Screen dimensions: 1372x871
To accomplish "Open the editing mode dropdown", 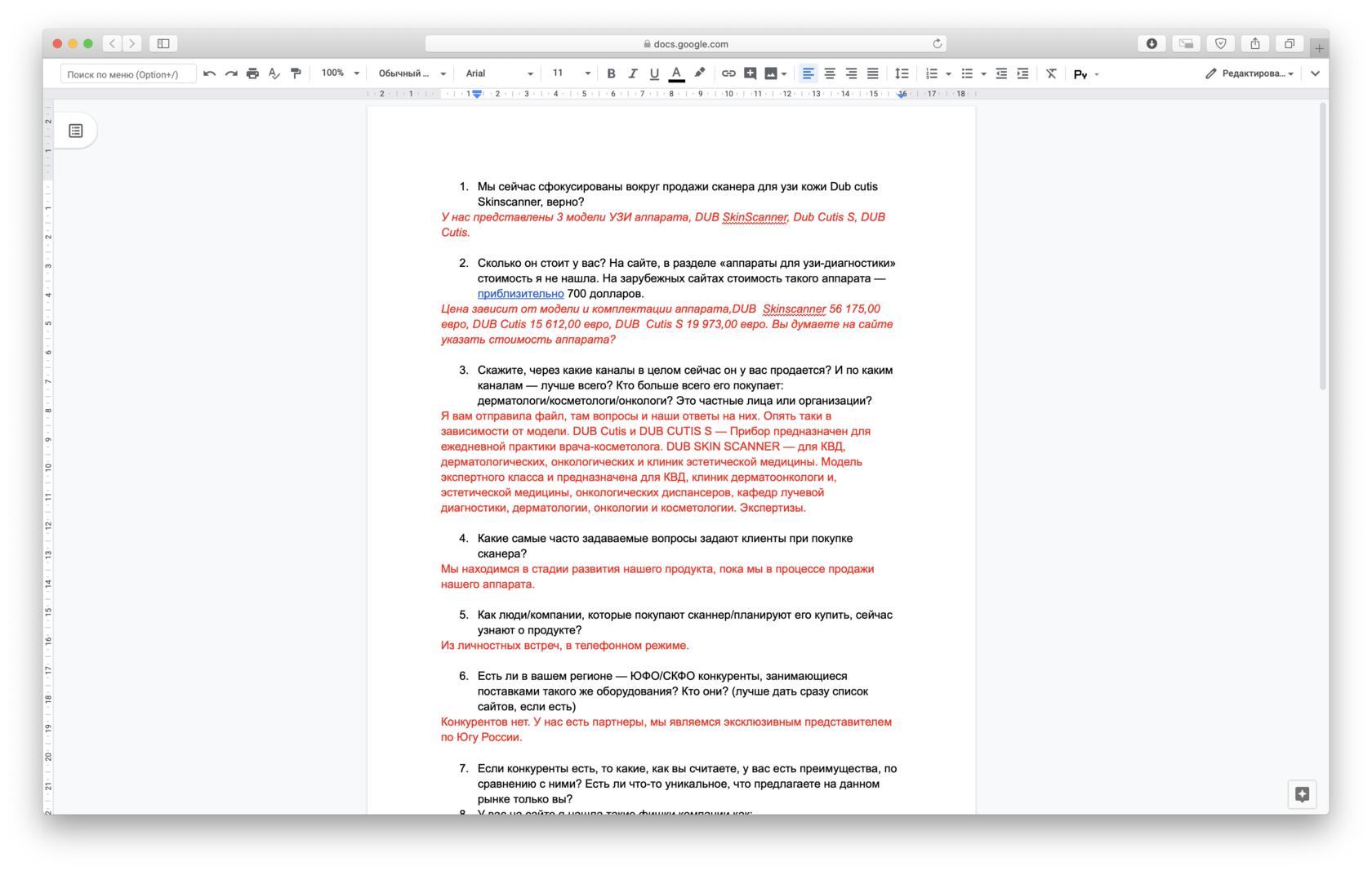I will 1249,73.
